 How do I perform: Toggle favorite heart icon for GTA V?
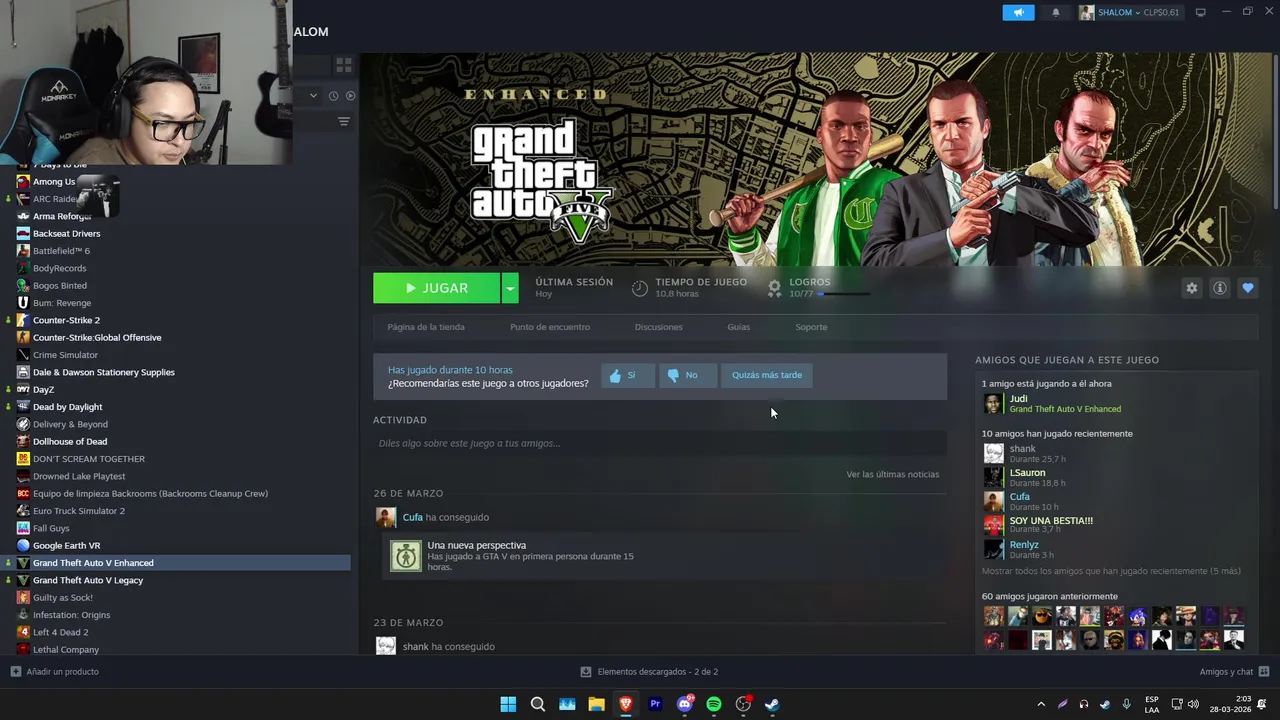(1247, 288)
